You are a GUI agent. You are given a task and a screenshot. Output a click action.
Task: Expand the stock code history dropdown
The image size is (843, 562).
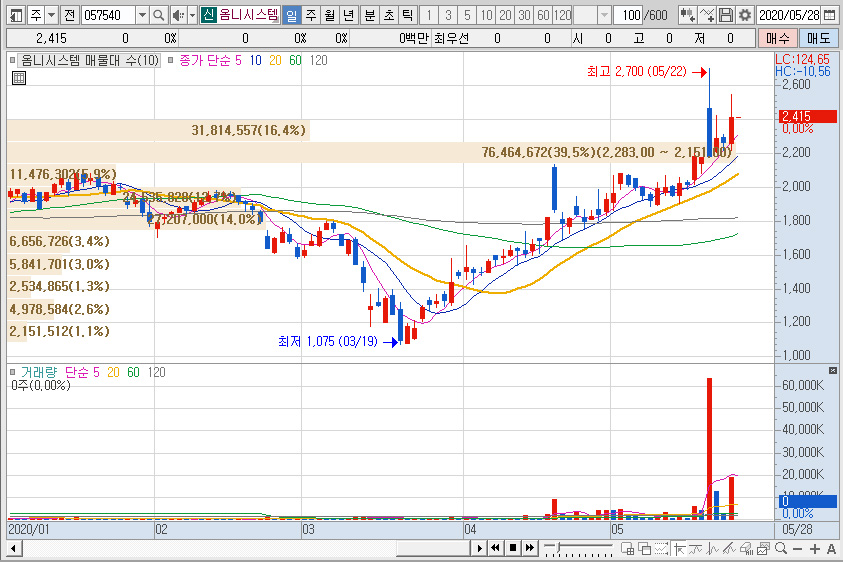(x=142, y=15)
